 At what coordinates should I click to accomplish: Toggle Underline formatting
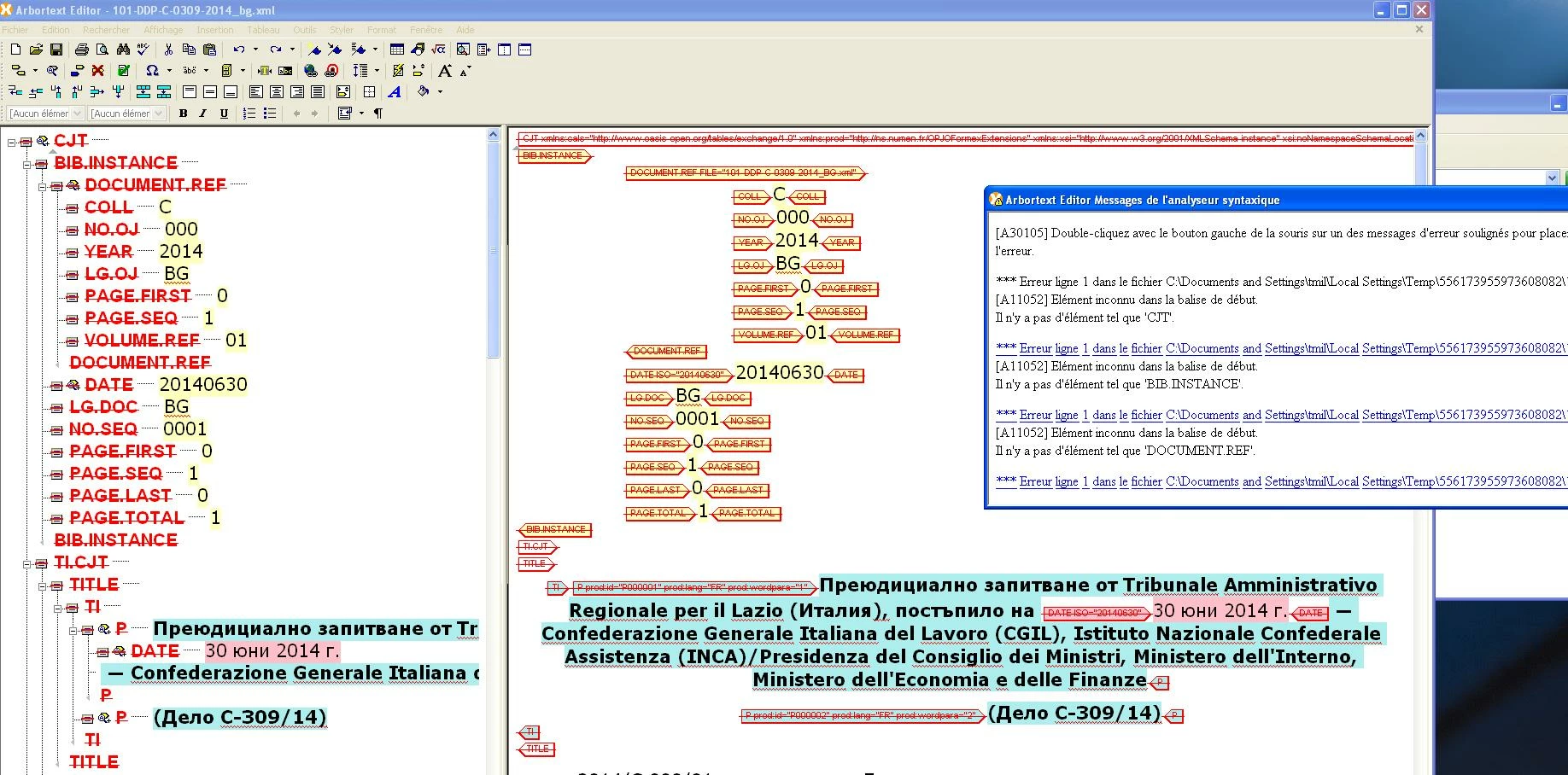click(224, 114)
